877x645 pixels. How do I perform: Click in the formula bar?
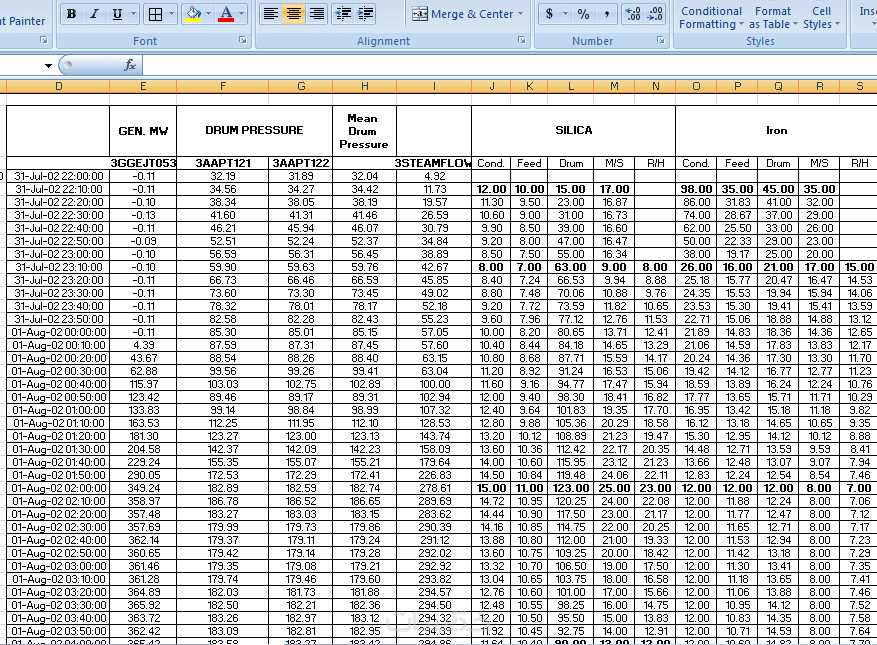(x=509, y=65)
